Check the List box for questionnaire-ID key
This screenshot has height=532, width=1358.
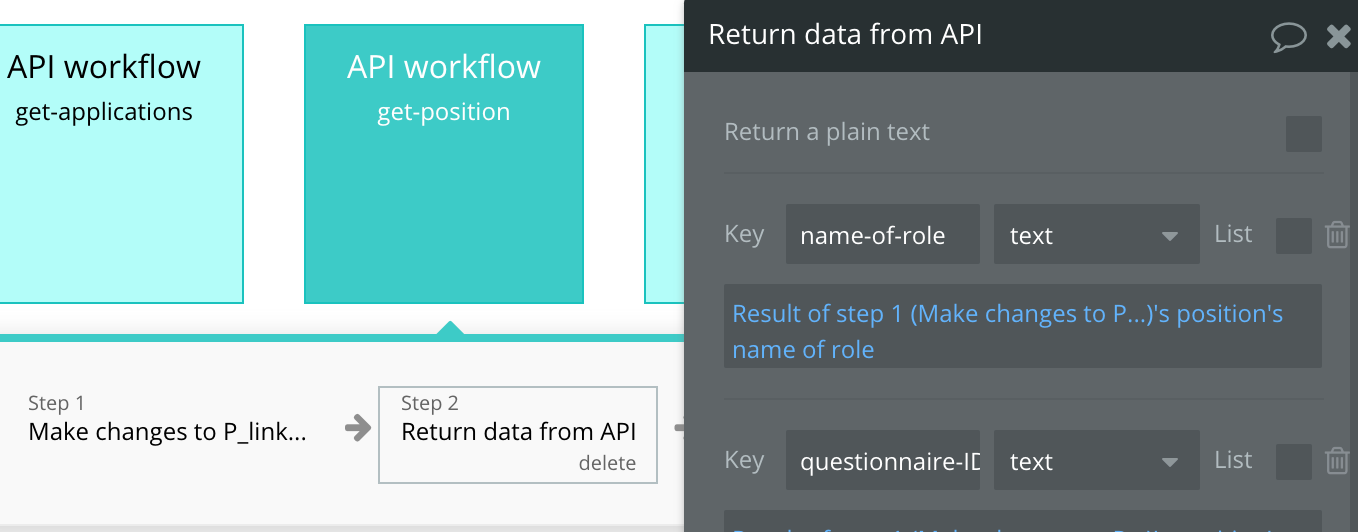pyautogui.click(x=1293, y=461)
